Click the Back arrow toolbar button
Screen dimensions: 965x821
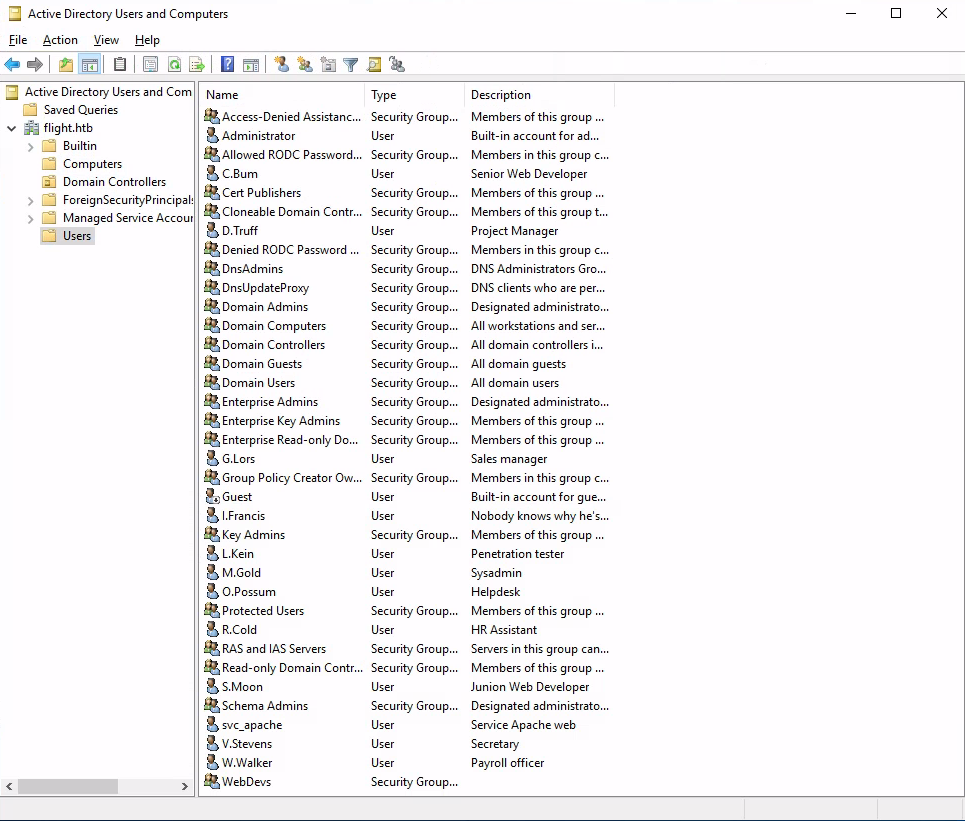click(12, 65)
